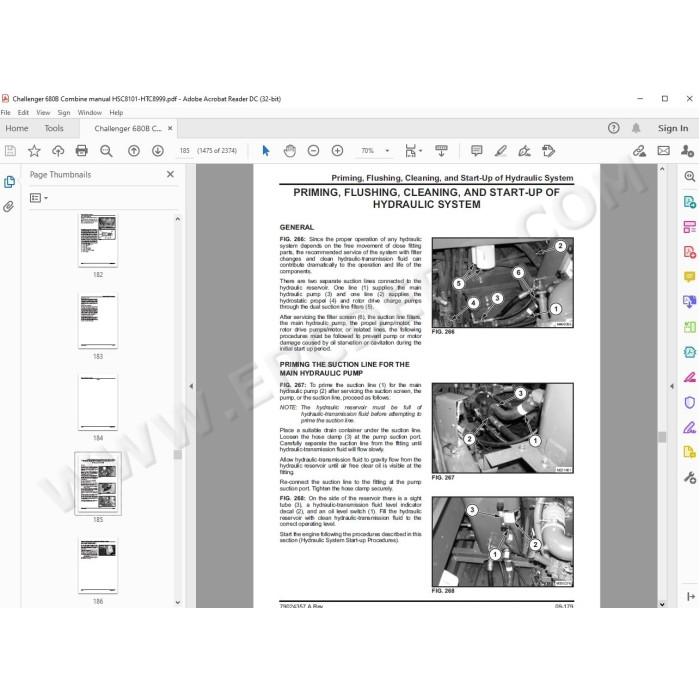Open the sign document tool

coord(525,151)
